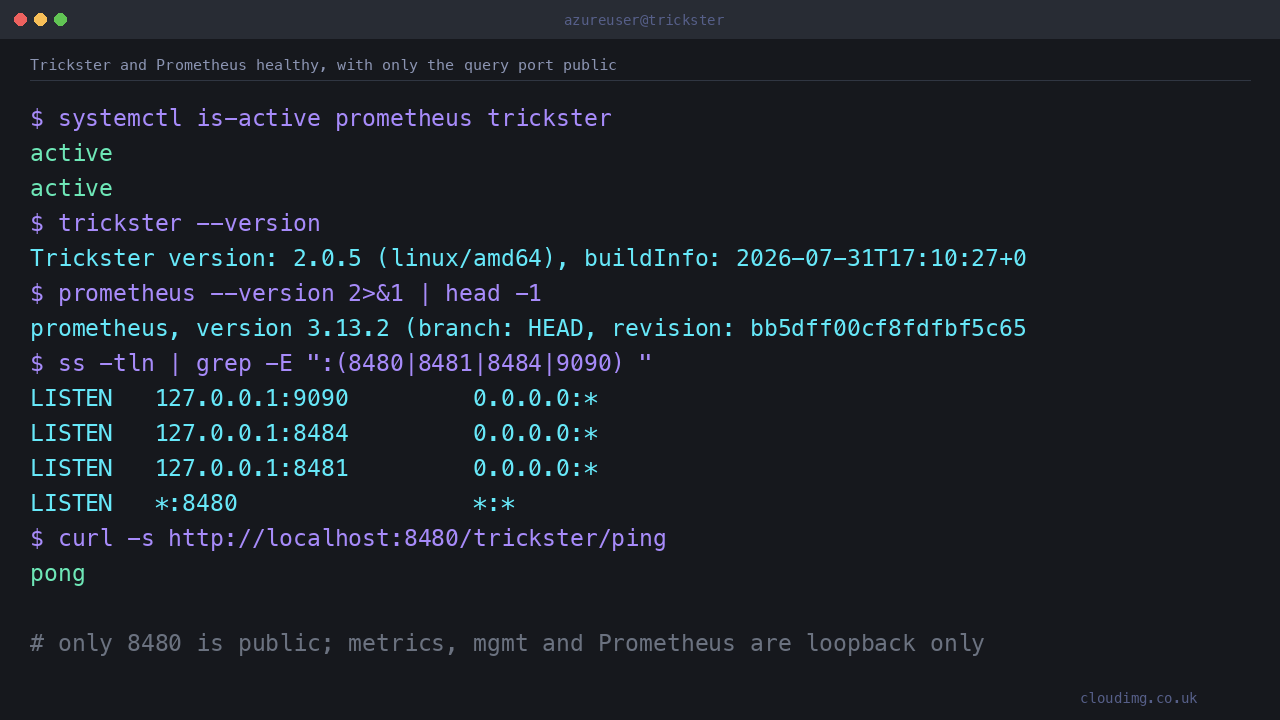The image size is (1280, 720).
Task: Click the 'ss -tln | grep -E' command
Action: (x=341, y=363)
